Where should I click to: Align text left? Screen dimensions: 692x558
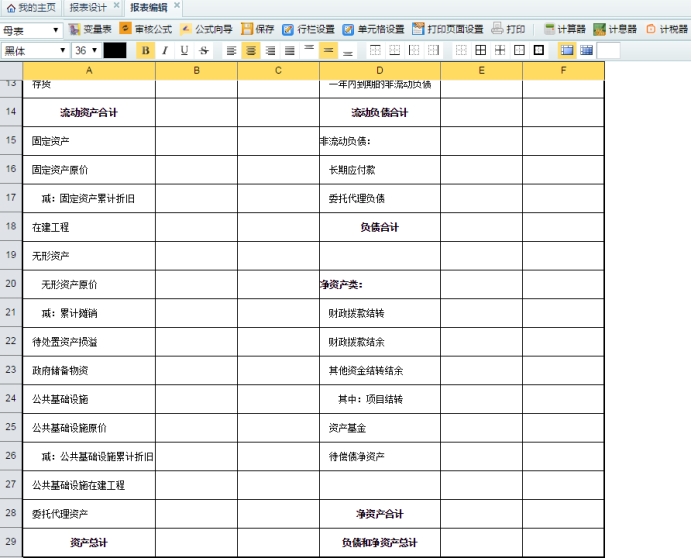coord(231,51)
